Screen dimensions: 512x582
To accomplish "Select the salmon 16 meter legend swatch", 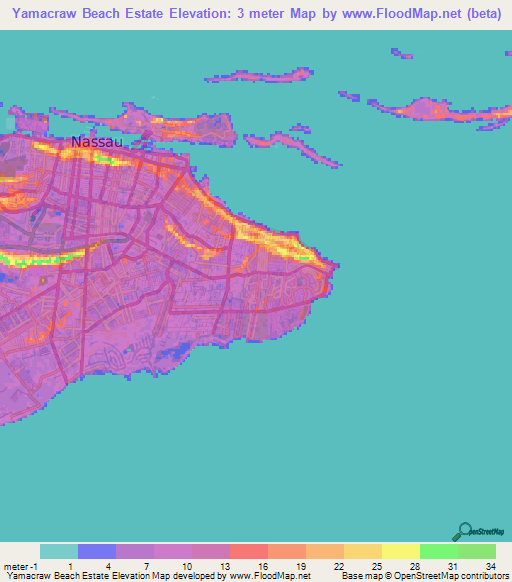I will [x=287, y=552].
